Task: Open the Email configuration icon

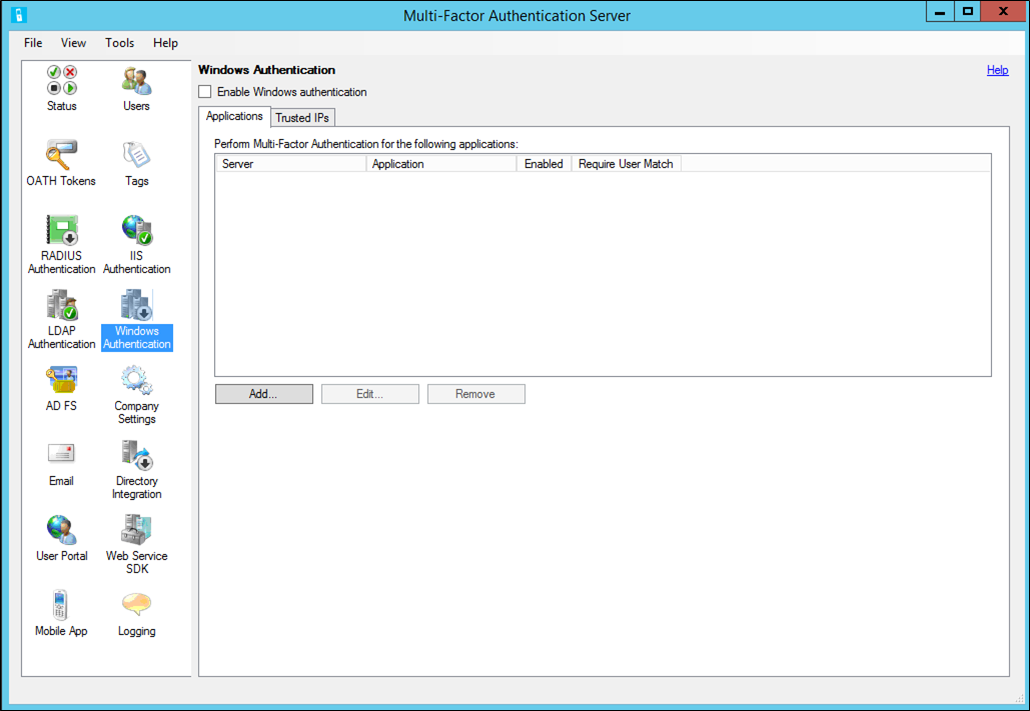Action: 61,455
